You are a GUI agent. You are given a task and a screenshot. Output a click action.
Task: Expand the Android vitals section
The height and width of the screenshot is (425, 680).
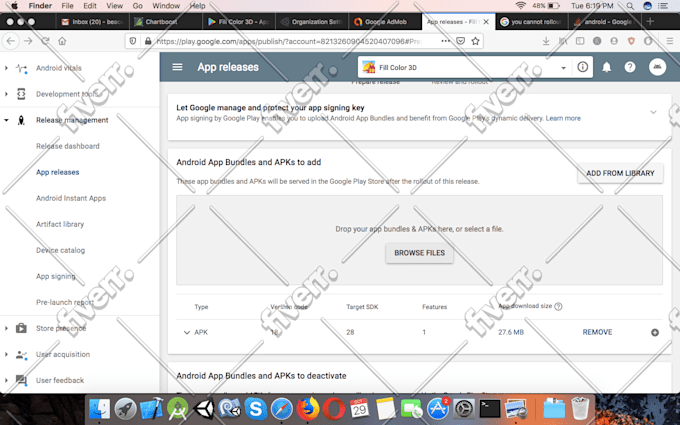[x=6, y=68]
